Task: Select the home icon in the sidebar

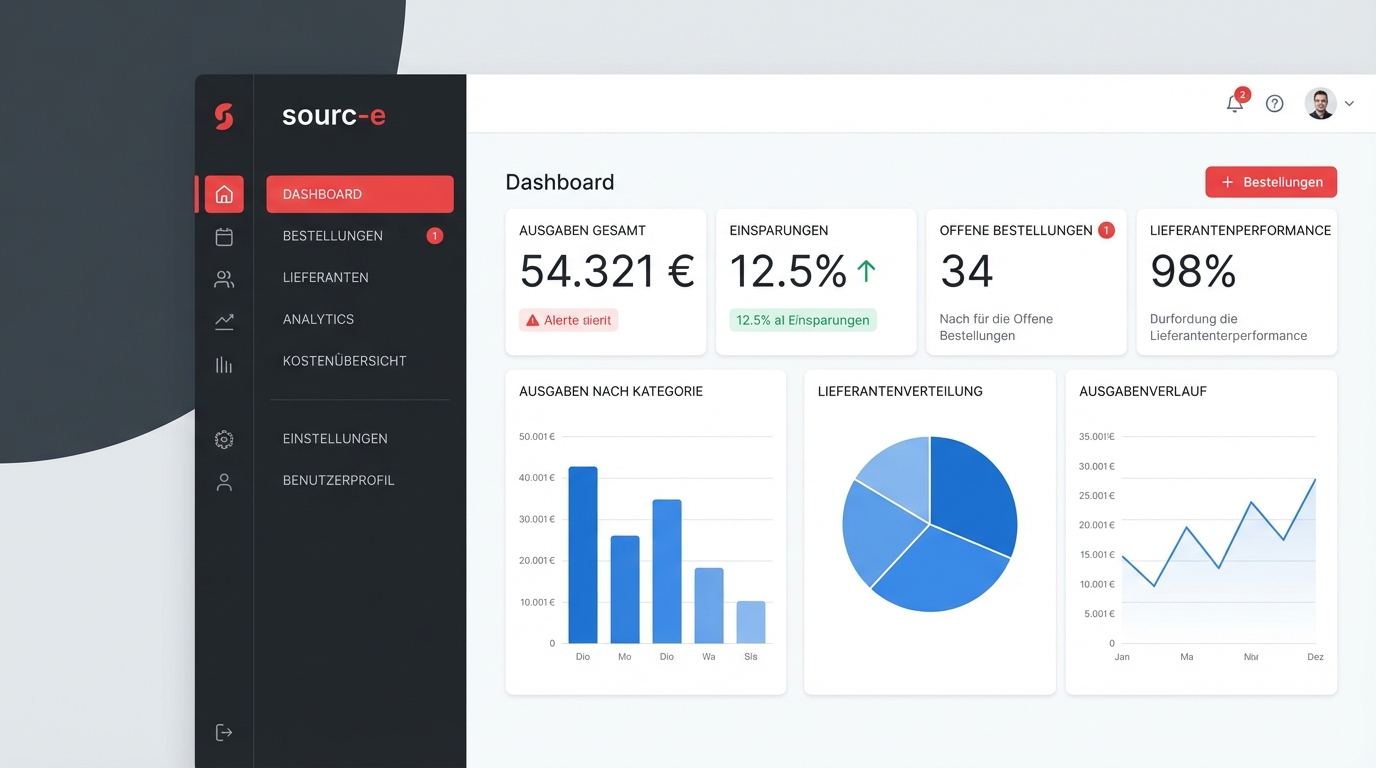Action: tap(224, 194)
